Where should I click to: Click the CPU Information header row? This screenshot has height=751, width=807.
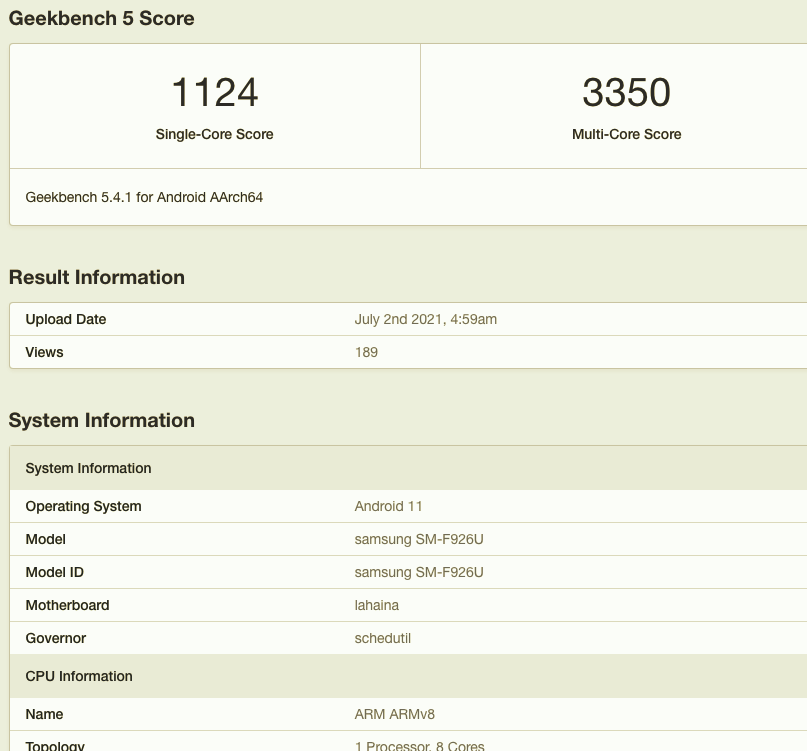click(x=408, y=676)
